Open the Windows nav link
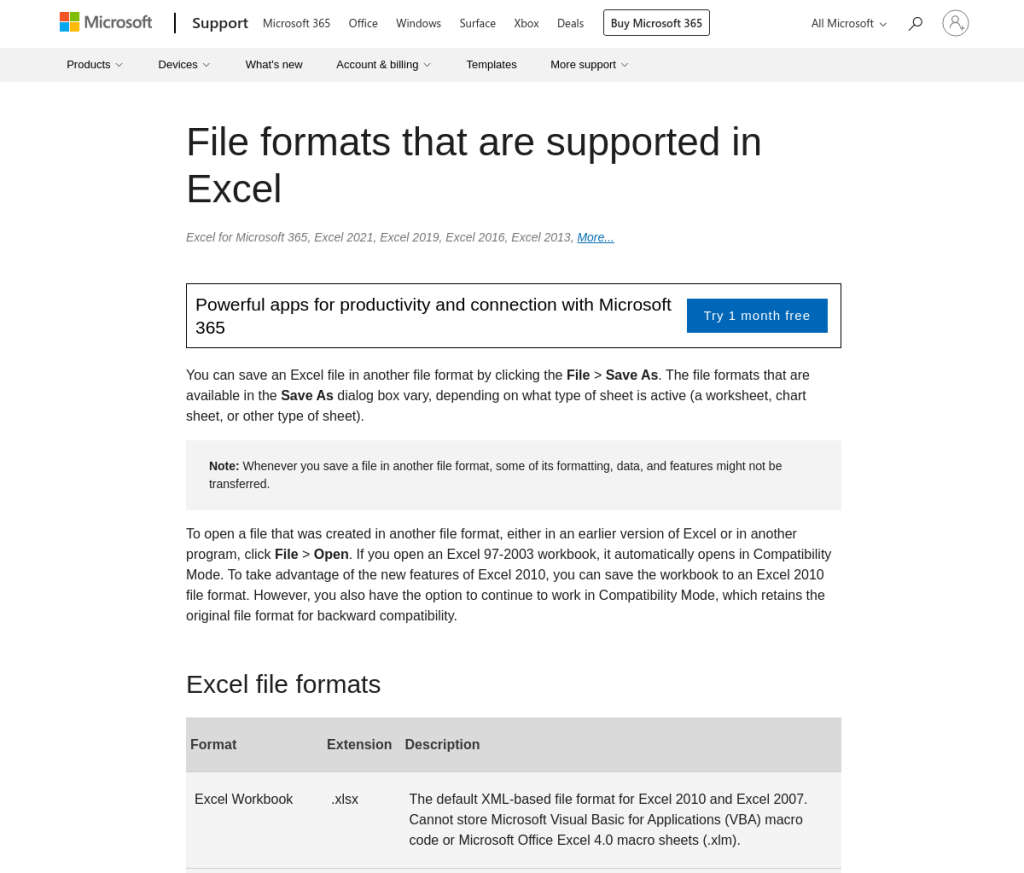 [x=418, y=23]
